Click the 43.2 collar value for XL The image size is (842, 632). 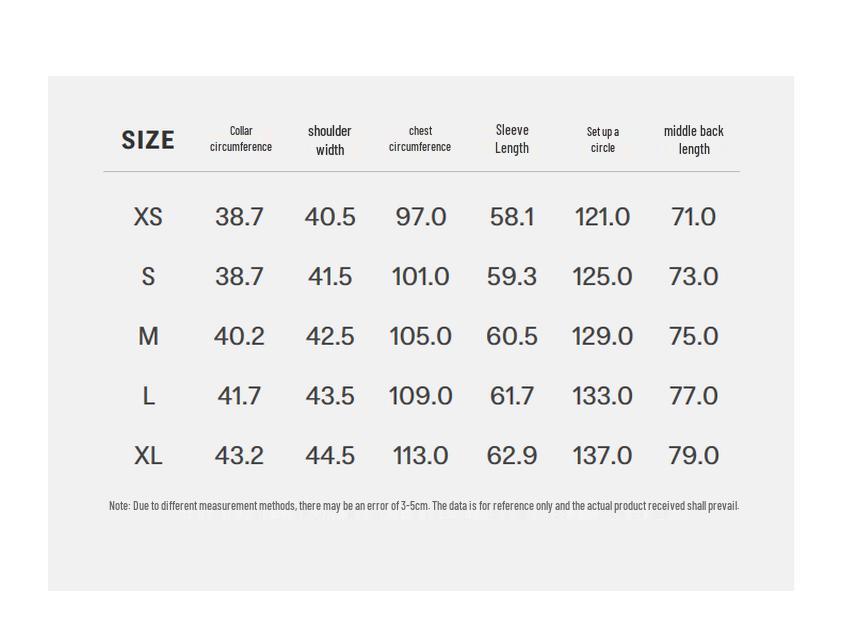click(x=240, y=456)
